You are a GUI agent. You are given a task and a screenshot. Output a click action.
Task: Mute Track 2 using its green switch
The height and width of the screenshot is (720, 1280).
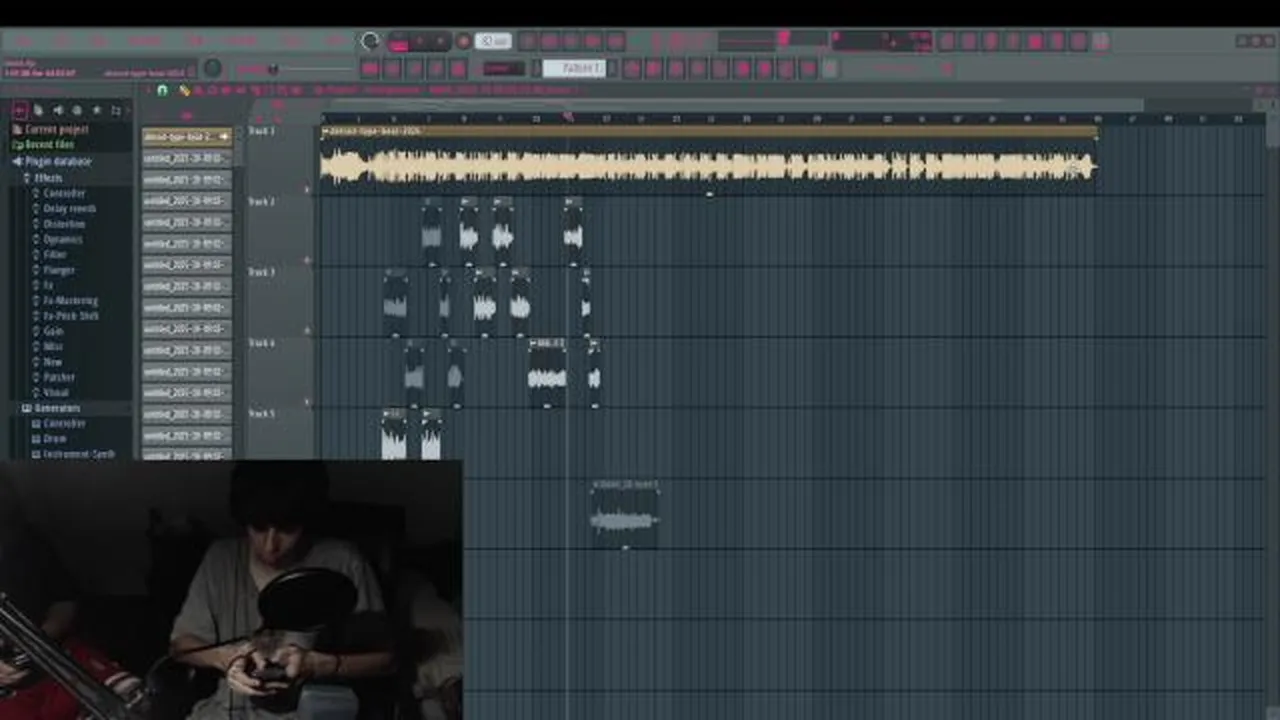[x=307, y=260]
